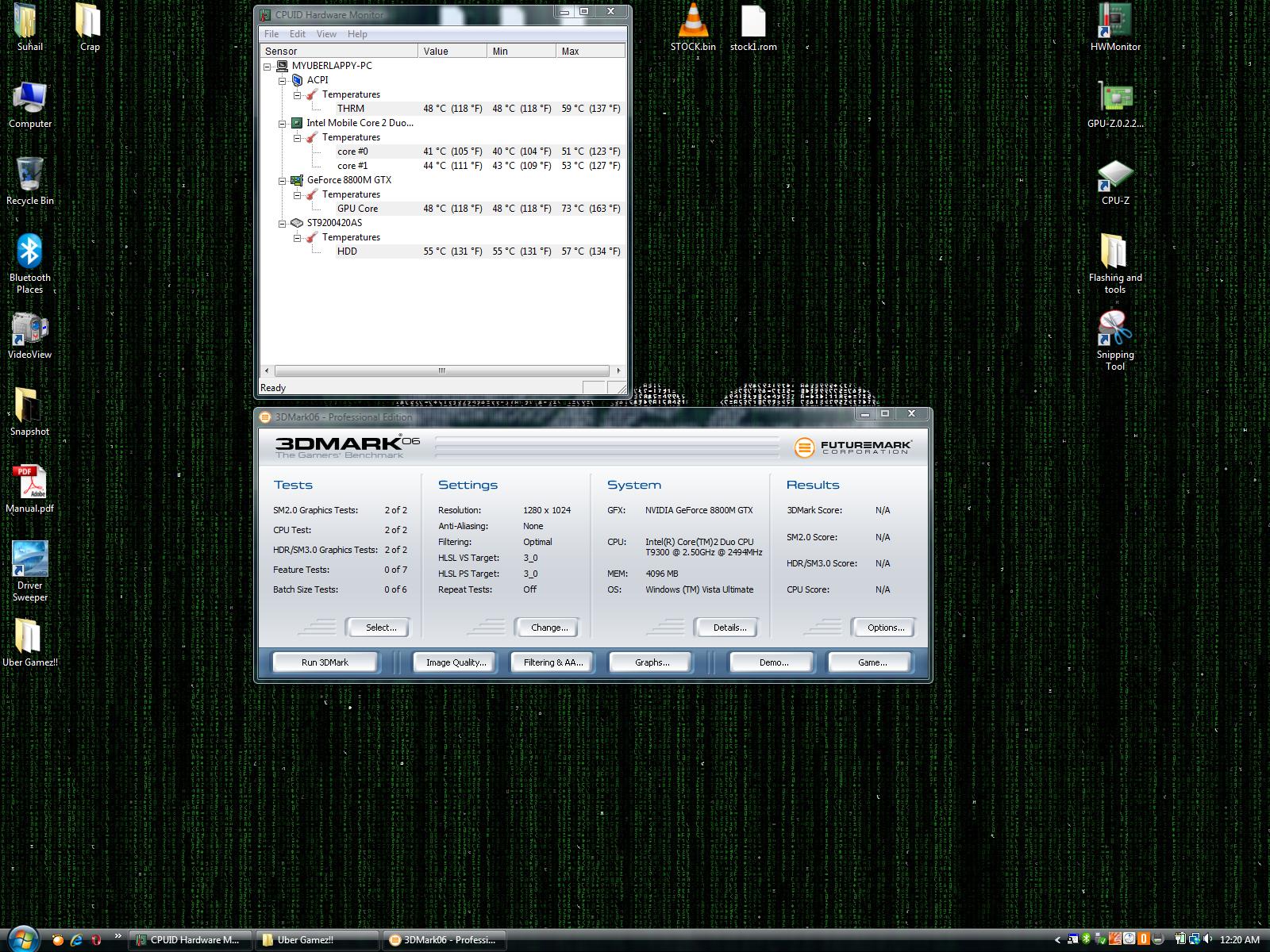This screenshot has width=1270, height=952.
Task: Select the STOCK.bin VLC file icon
Action: click(x=693, y=28)
